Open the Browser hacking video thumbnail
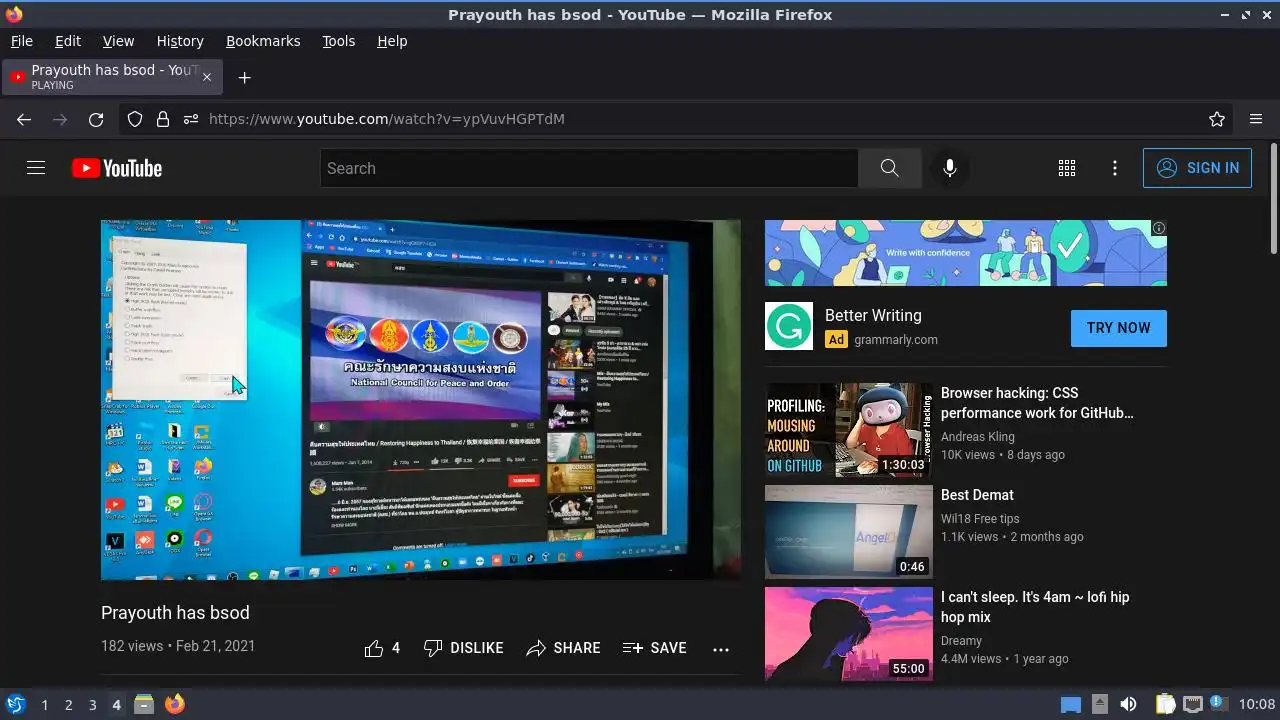The height and width of the screenshot is (720, 1280). coord(849,430)
